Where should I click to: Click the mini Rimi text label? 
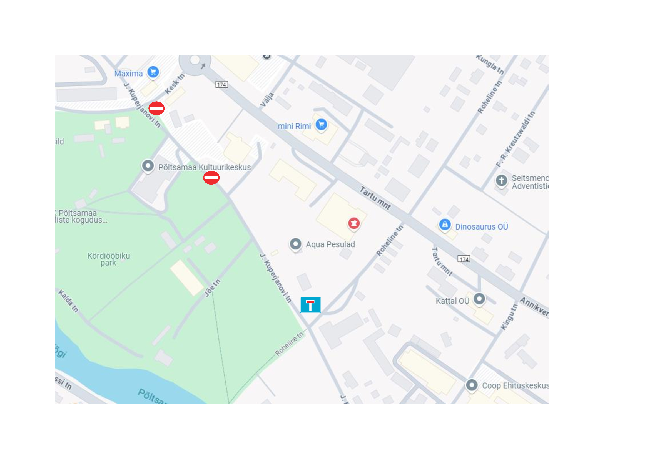(294, 126)
